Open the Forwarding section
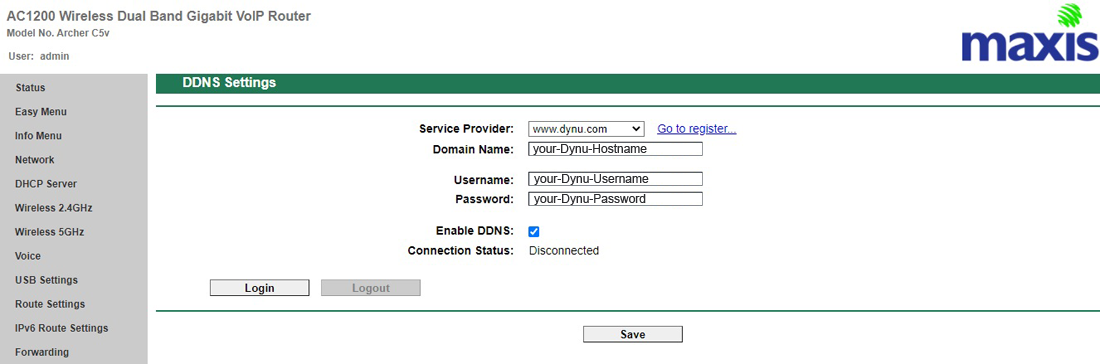Viewport: 1100px width, 364px height. point(42,352)
